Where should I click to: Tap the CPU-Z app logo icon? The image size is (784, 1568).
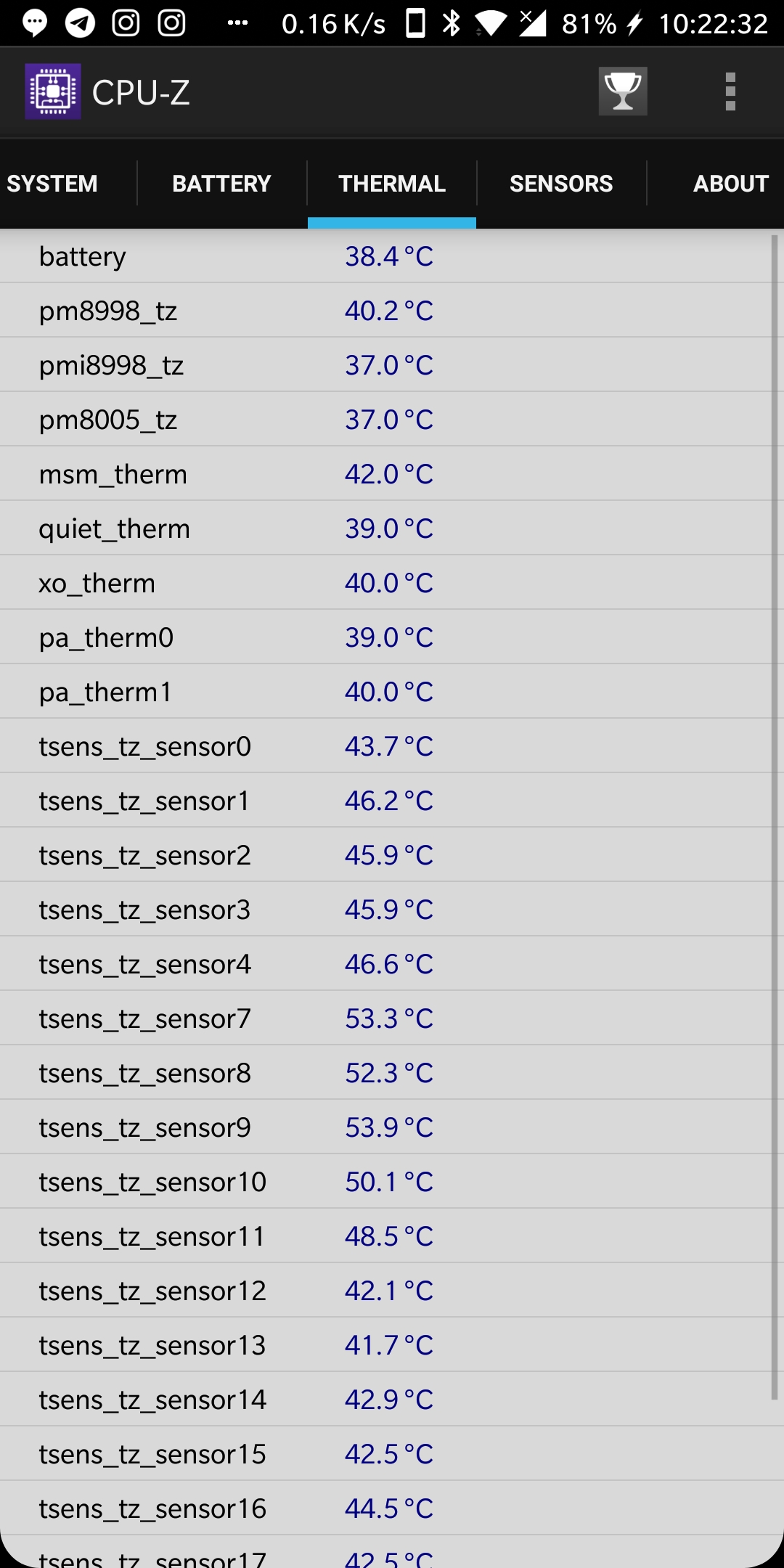point(53,91)
